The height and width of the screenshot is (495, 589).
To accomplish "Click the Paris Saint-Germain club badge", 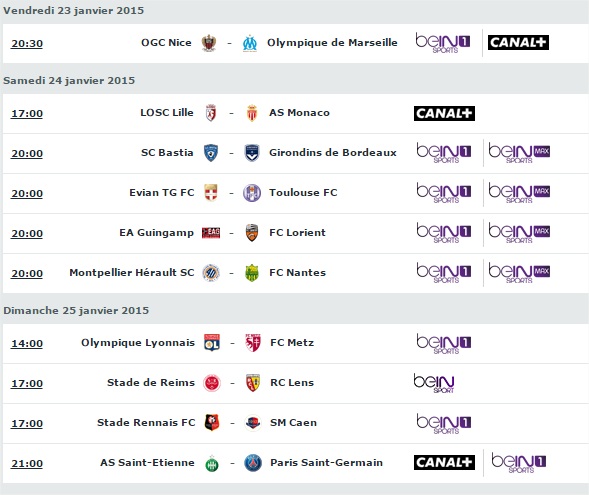I will [253, 463].
